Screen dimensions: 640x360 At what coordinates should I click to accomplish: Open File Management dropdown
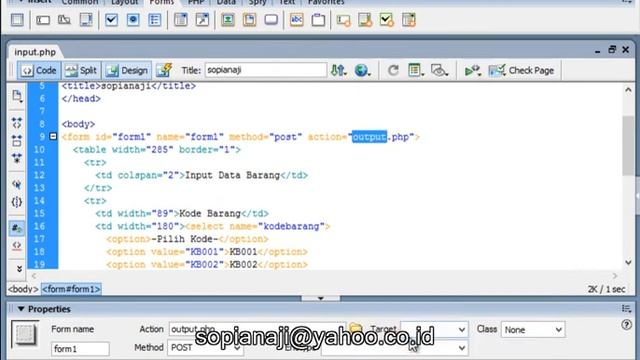tap(339, 70)
